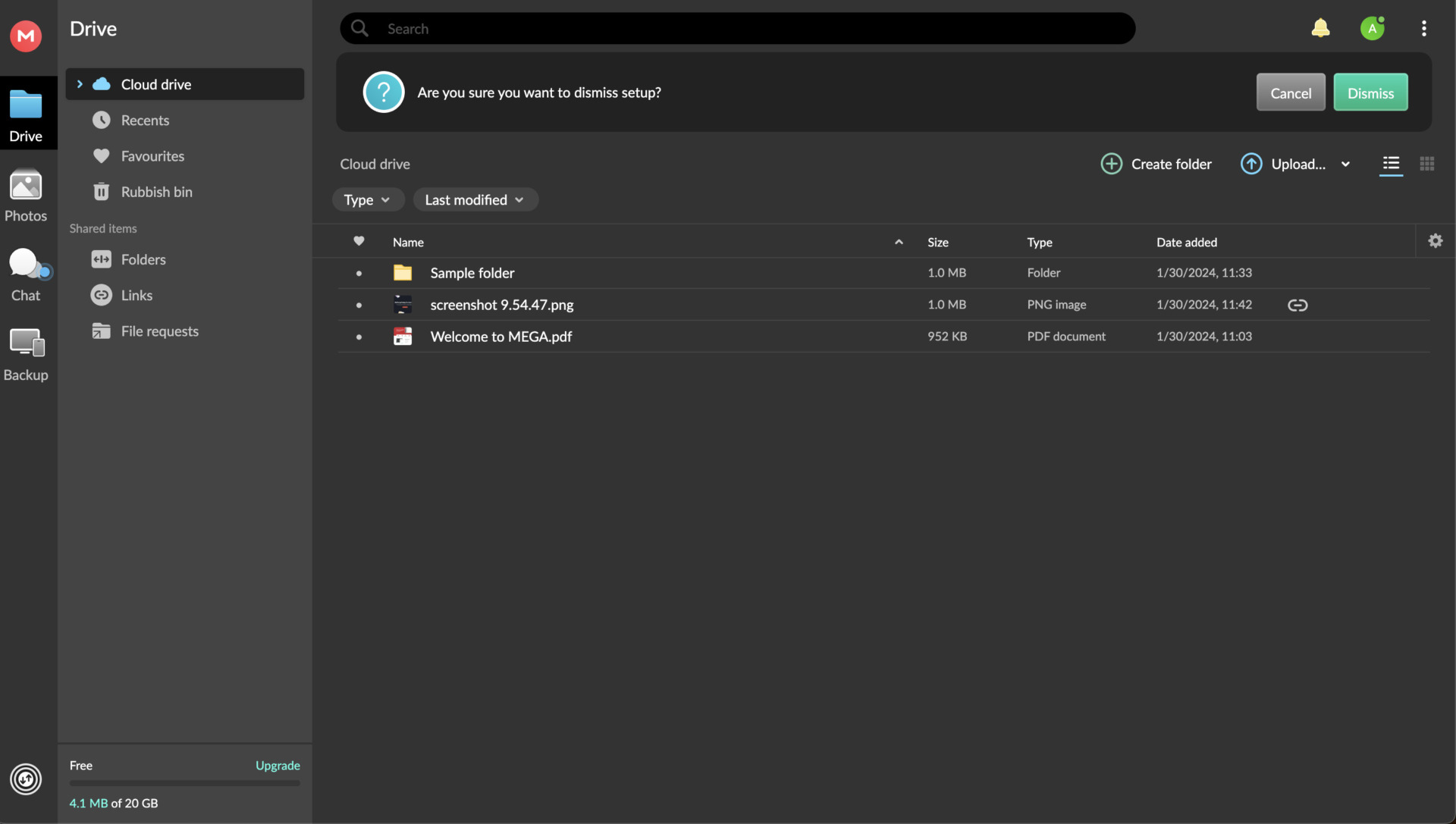Open the Type filter dropdown

pyautogui.click(x=368, y=199)
